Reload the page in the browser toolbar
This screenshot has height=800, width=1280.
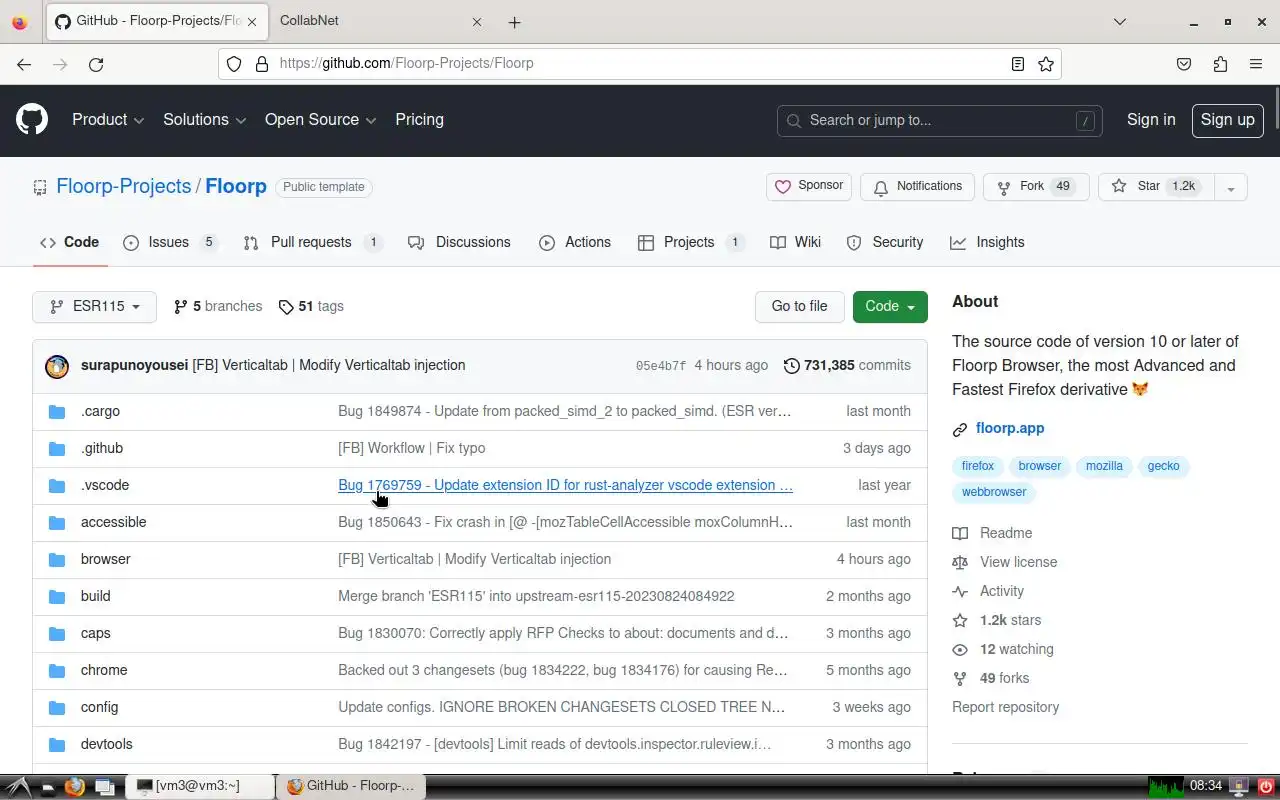(96, 64)
